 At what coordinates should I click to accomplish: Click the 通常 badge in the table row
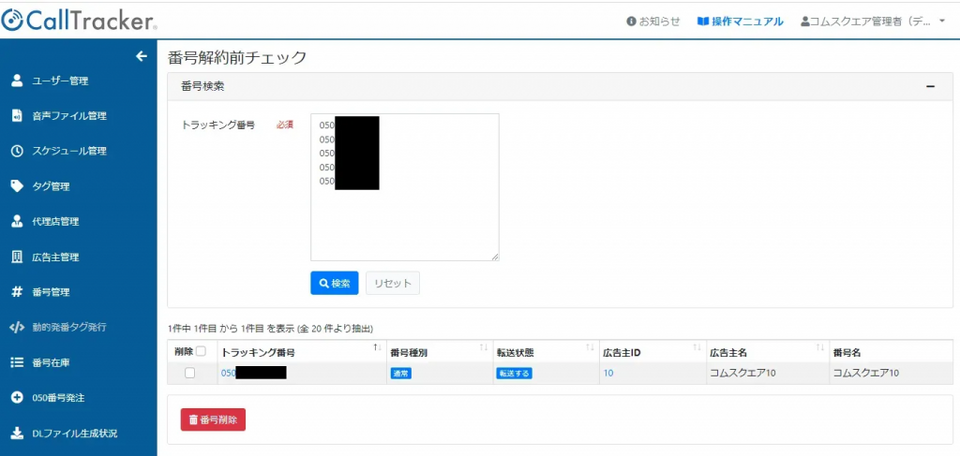click(x=401, y=373)
